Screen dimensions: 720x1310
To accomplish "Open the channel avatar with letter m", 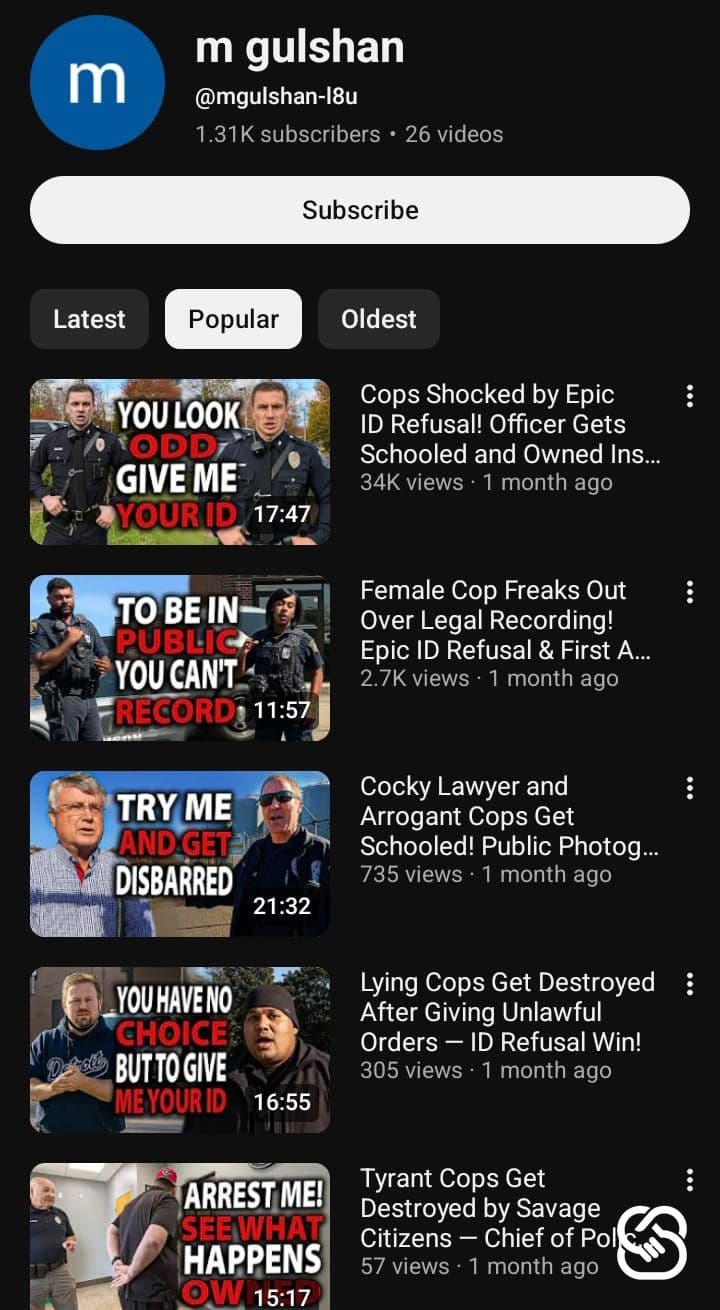I will 97,83.
